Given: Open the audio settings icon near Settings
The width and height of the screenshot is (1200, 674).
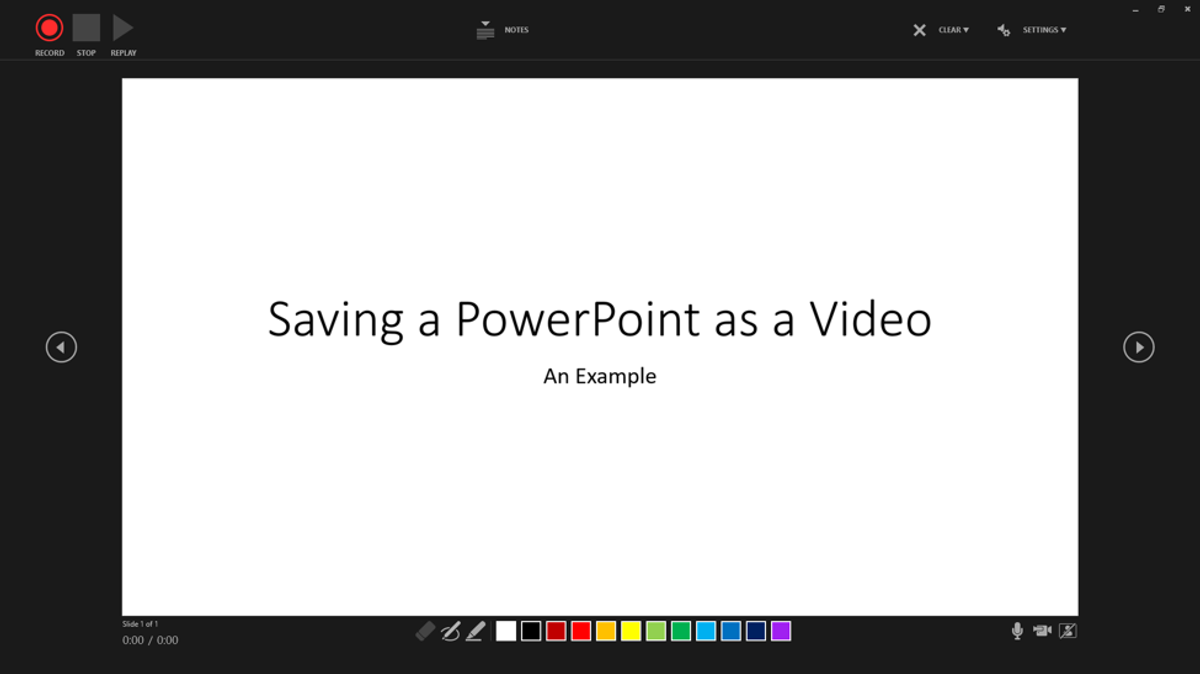Looking at the screenshot, I should (1003, 30).
